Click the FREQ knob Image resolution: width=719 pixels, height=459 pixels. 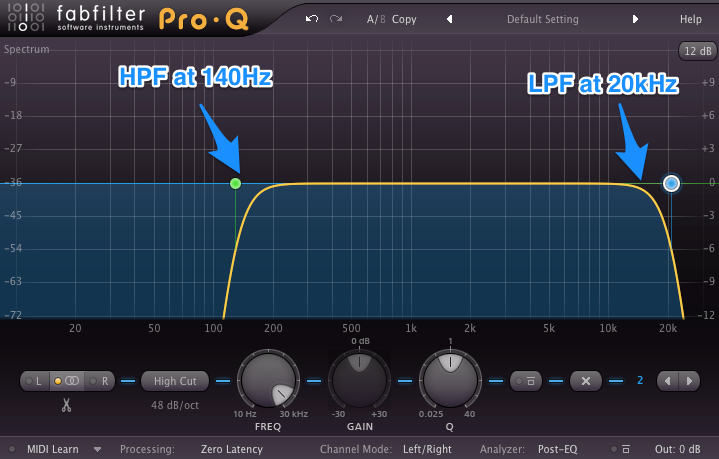(x=268, y=380)
